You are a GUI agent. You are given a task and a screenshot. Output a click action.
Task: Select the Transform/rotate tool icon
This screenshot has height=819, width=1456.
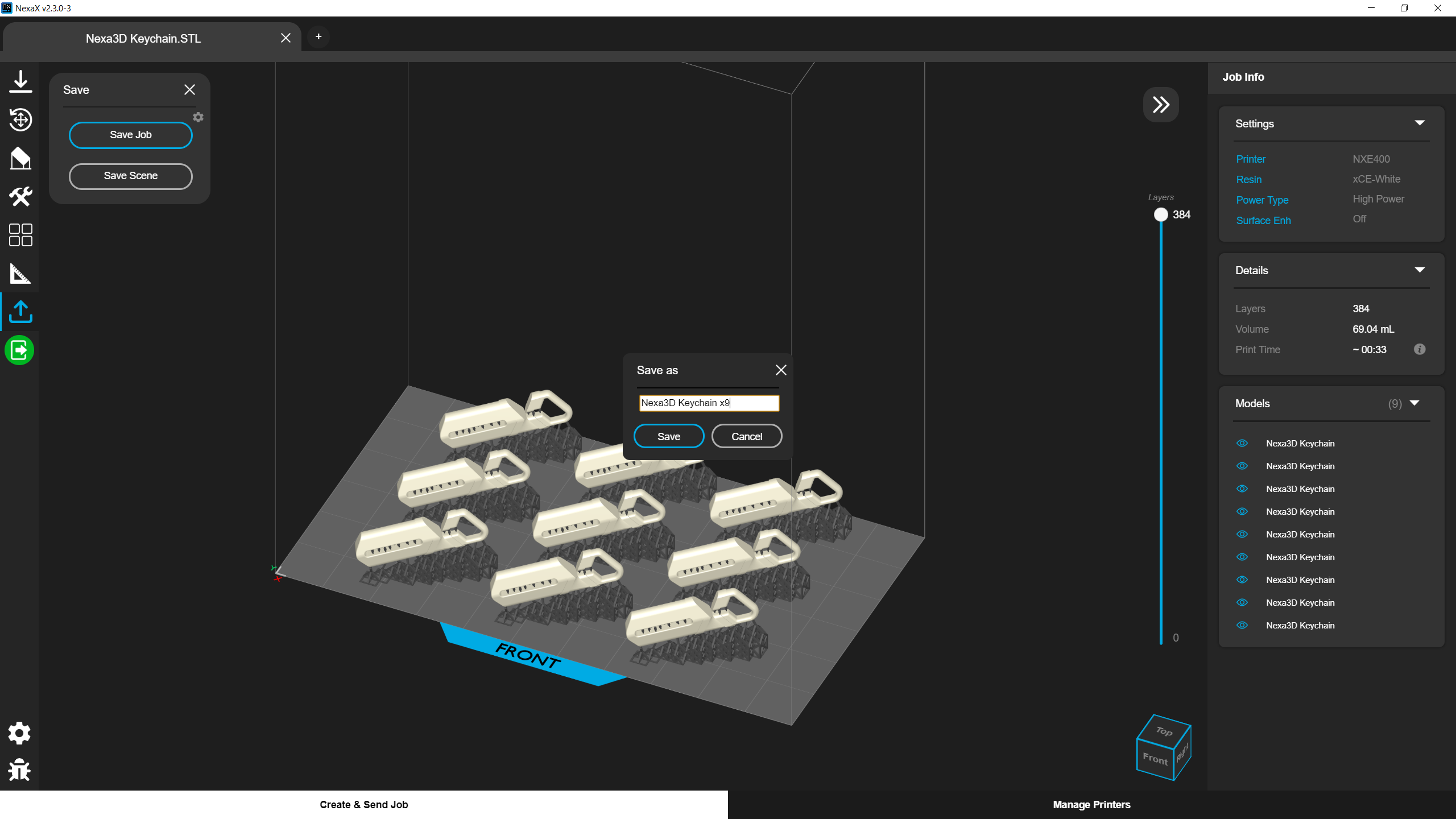coord(20,119)
